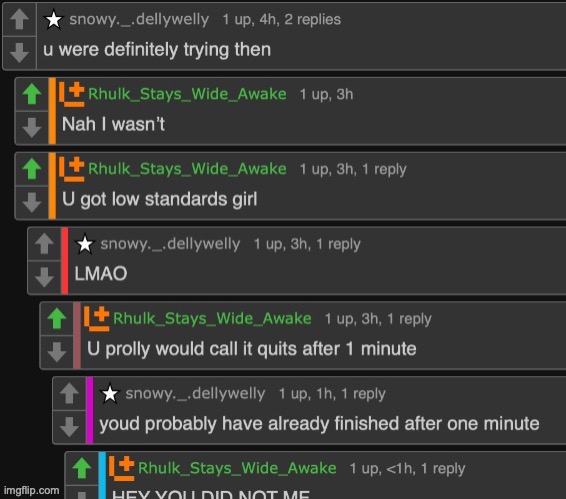Click the green upvote on the "HEY YOU DID NOT" comment

coord(82,468)
